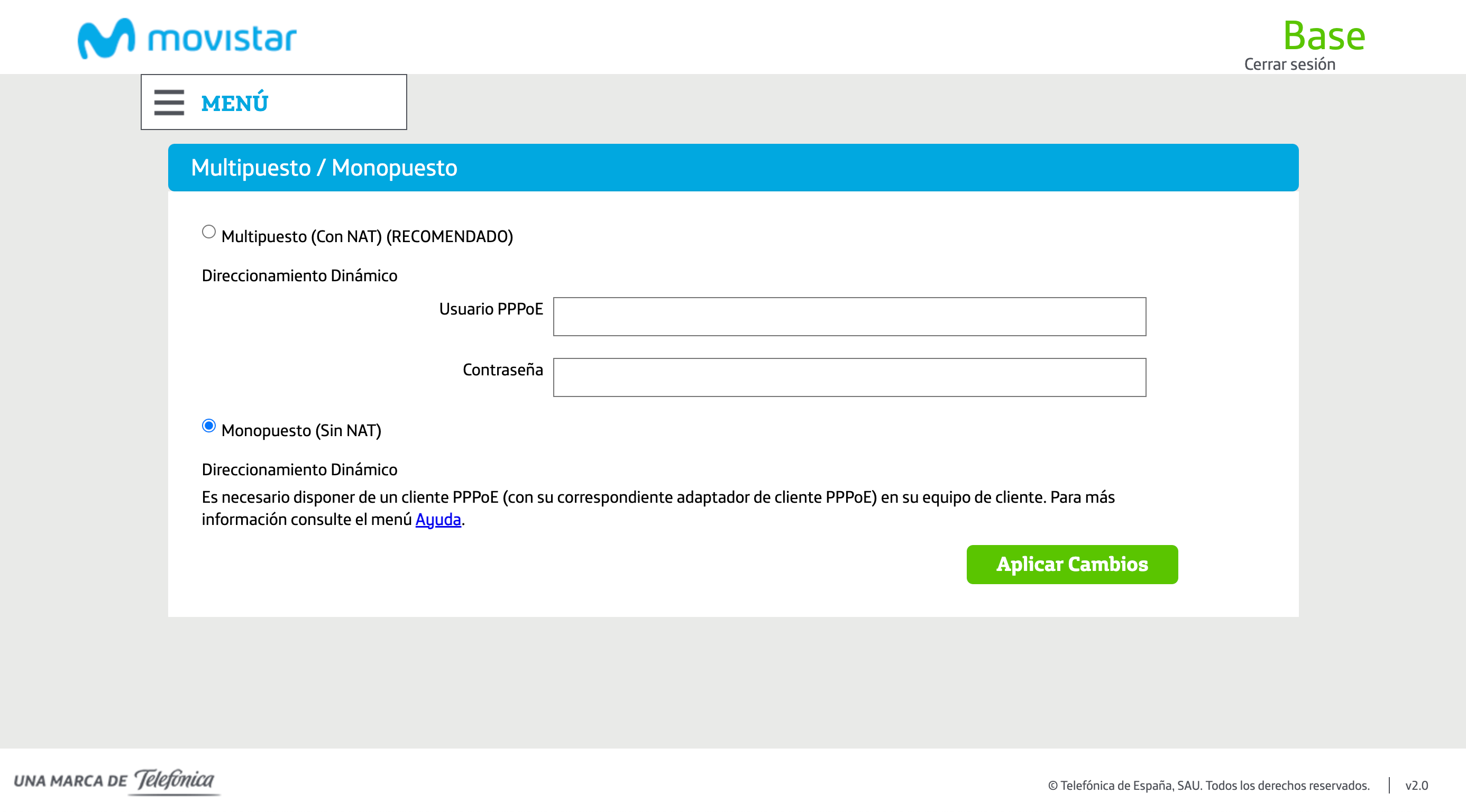Click the Monopuesto (Sin NAT) label text
This screenshot has height=812, width=1466.
point(301,431)
